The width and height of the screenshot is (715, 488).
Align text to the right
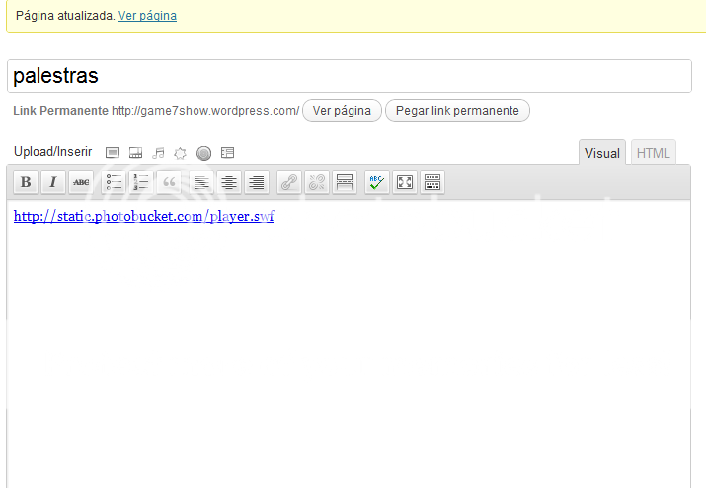[x=257, y=182]
